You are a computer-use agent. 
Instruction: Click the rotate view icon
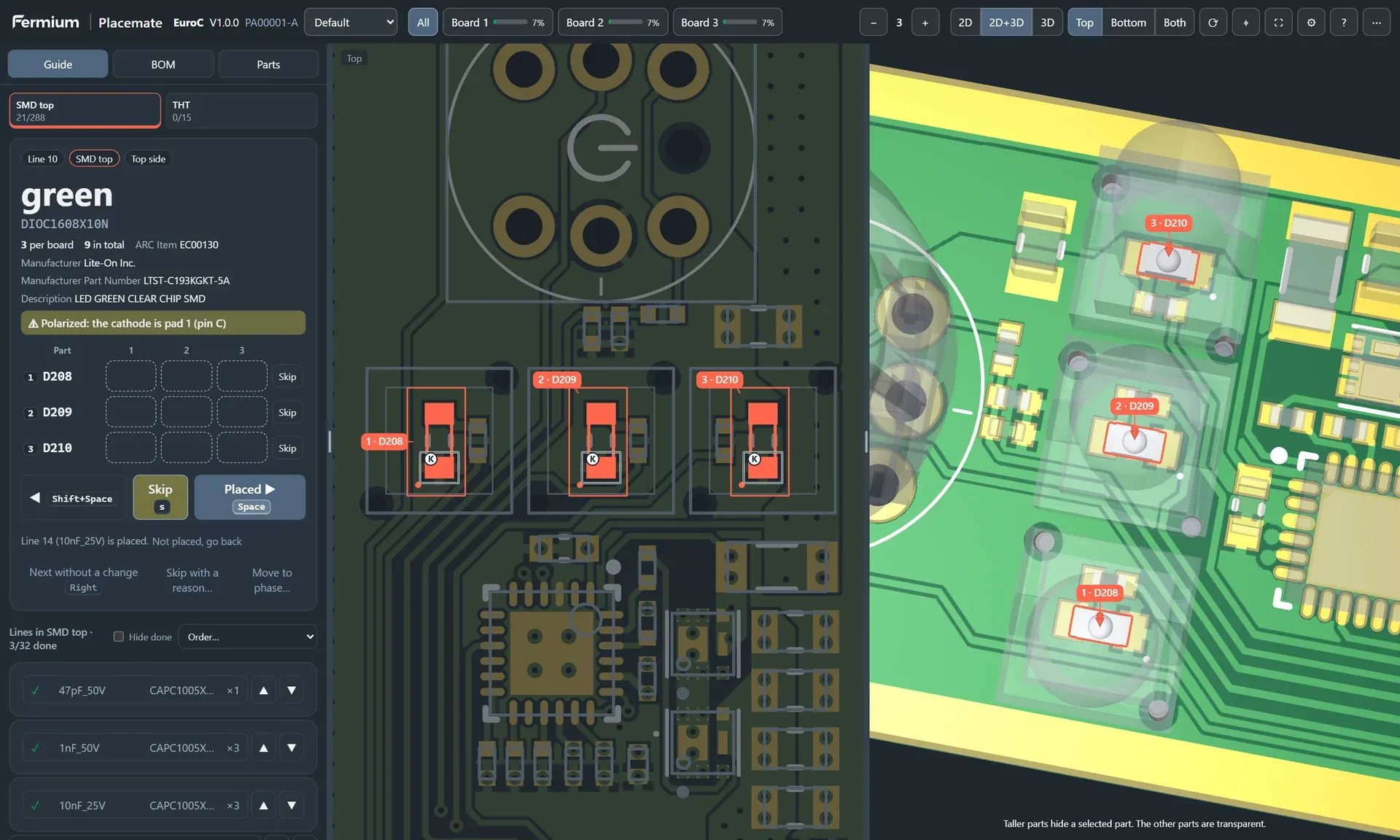coord(1213,23)
